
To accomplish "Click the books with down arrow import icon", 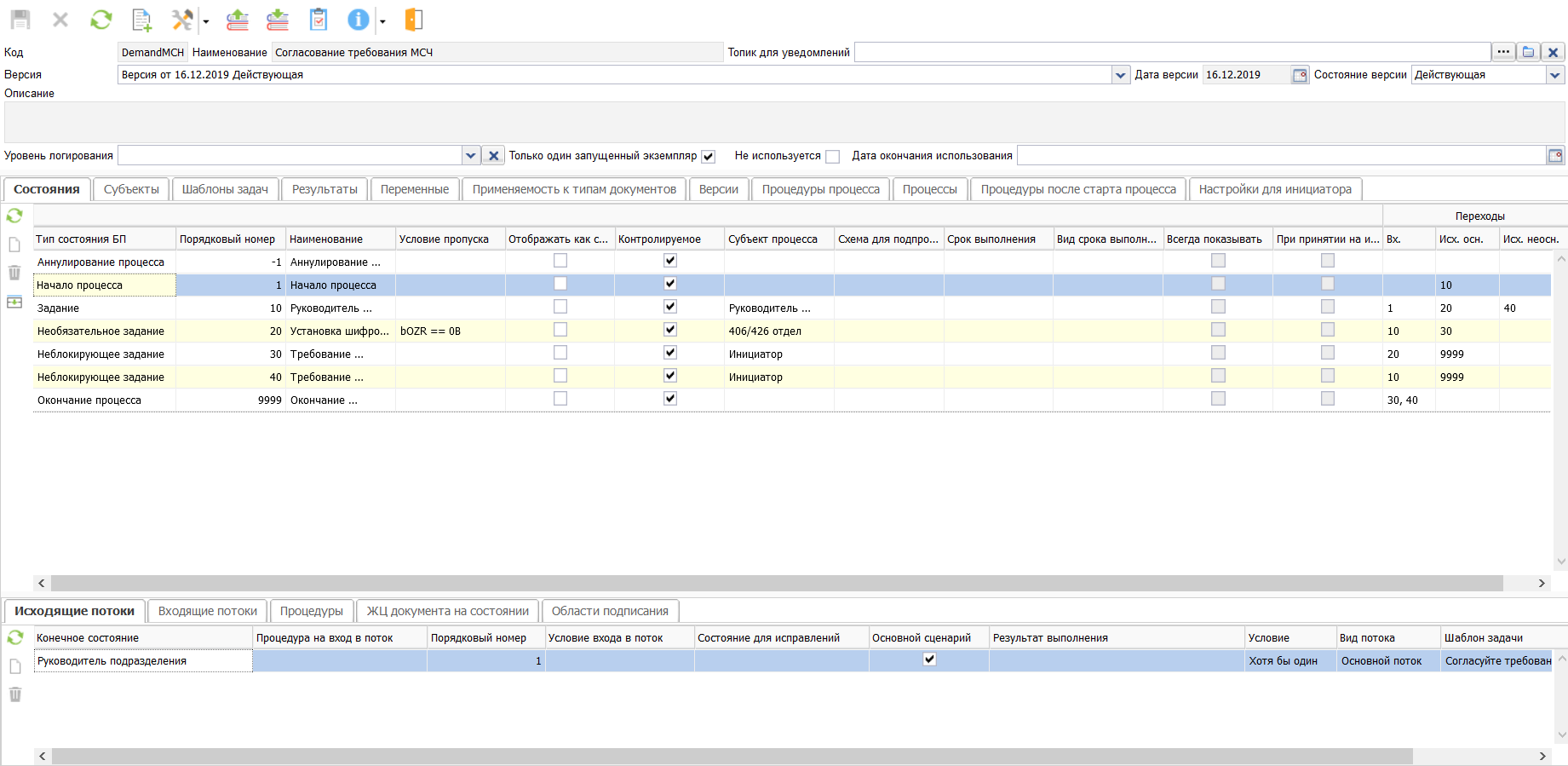I will pos(278,20).
